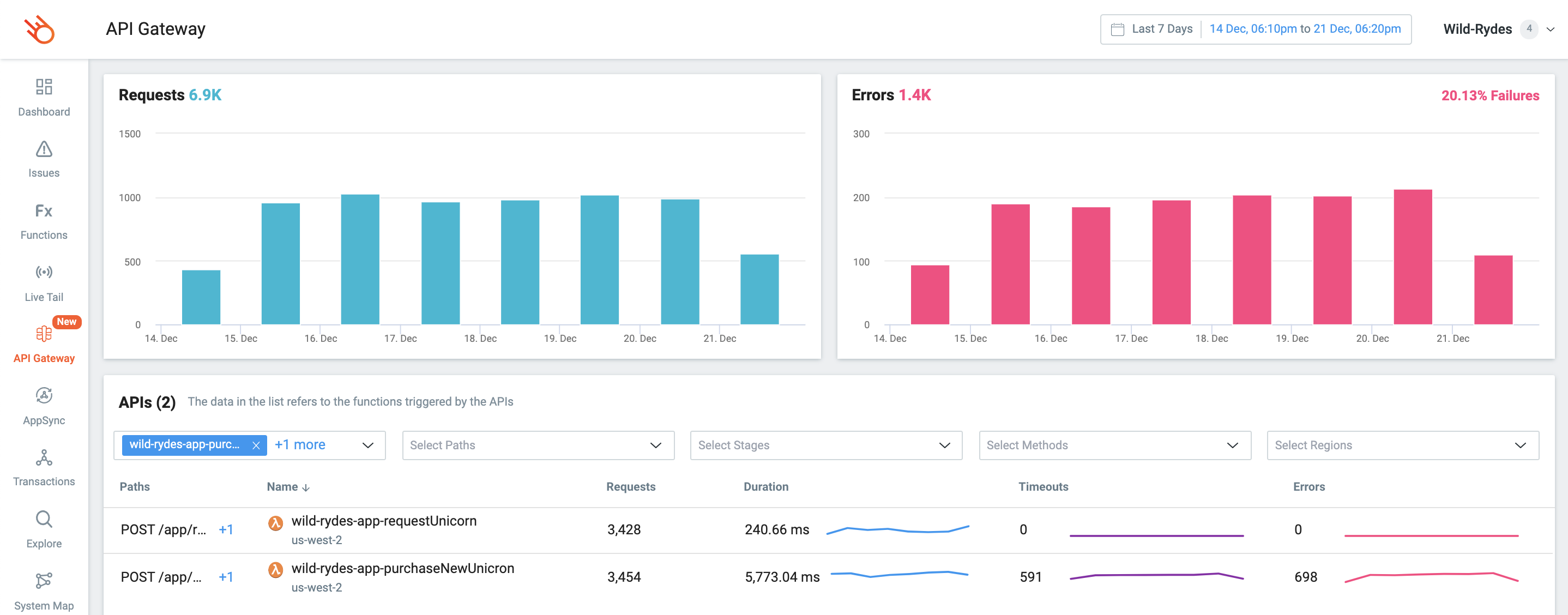Open the Explore magnifier icon

point(44,519)
